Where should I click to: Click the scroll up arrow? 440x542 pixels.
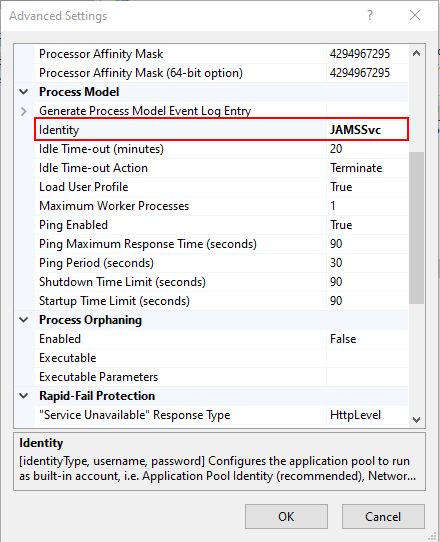tap(416, 53)
